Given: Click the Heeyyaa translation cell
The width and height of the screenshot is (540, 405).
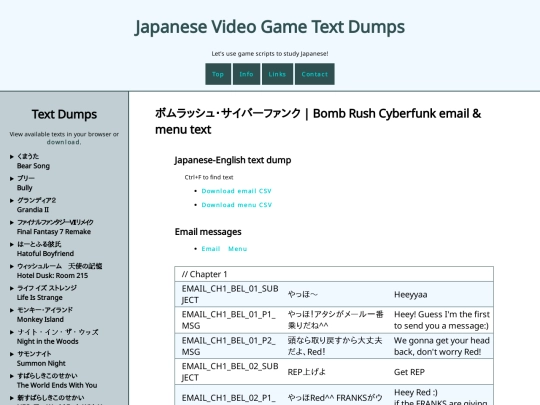Looking at the screenshot, I should click(x=442, y=294).
